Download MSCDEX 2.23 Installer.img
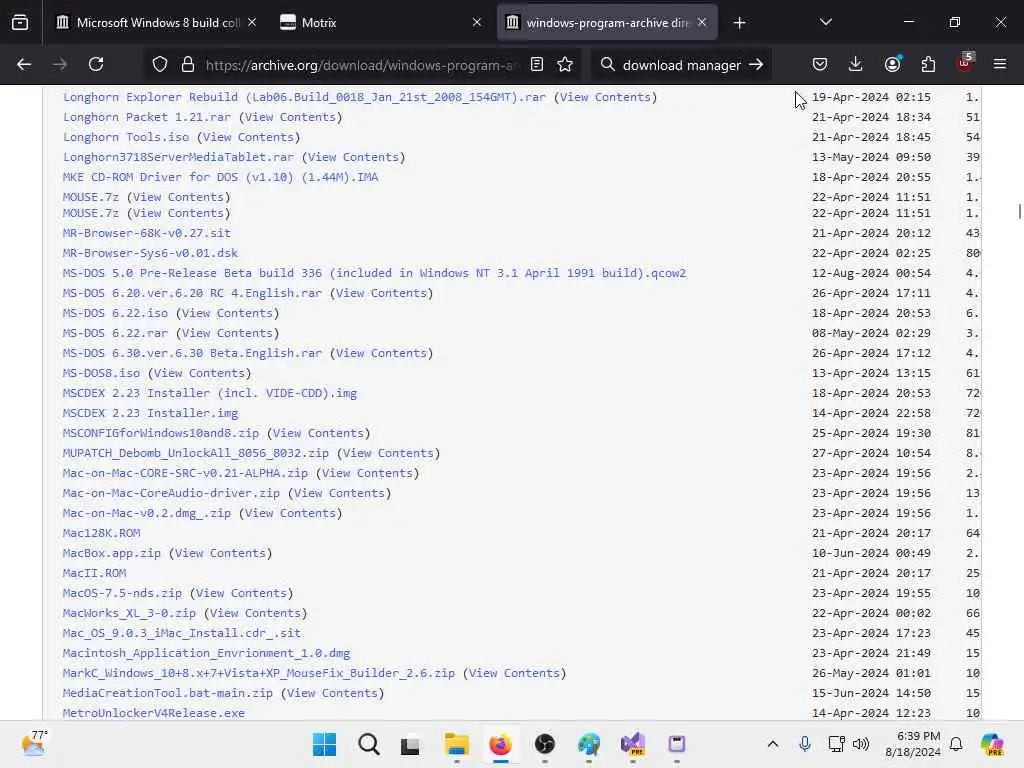Screen dimensions: 1024x768 [150, 413]
